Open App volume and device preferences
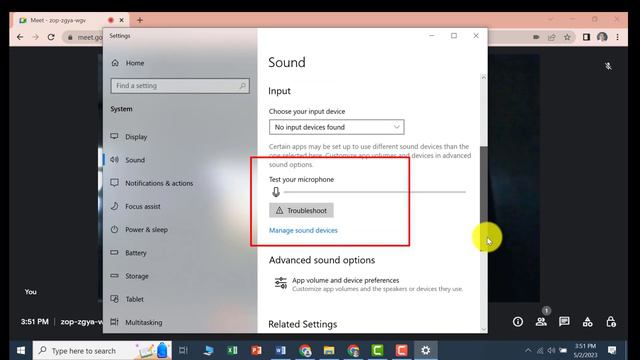 [x=369, y=284]
